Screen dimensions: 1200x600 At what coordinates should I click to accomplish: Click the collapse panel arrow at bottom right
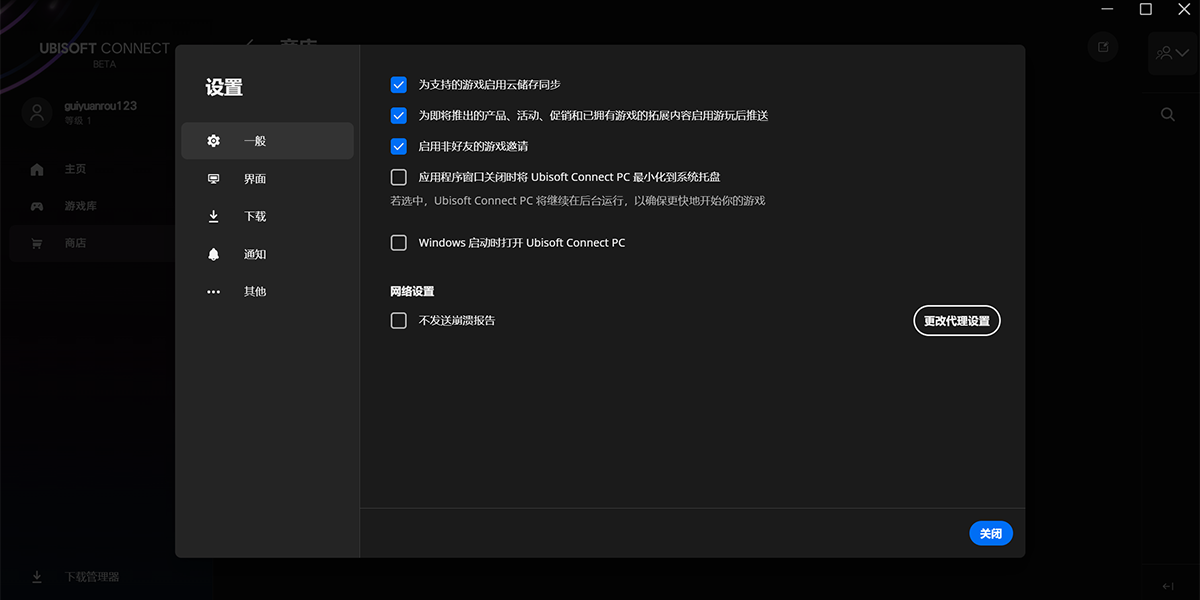(x=1167, y=586)
